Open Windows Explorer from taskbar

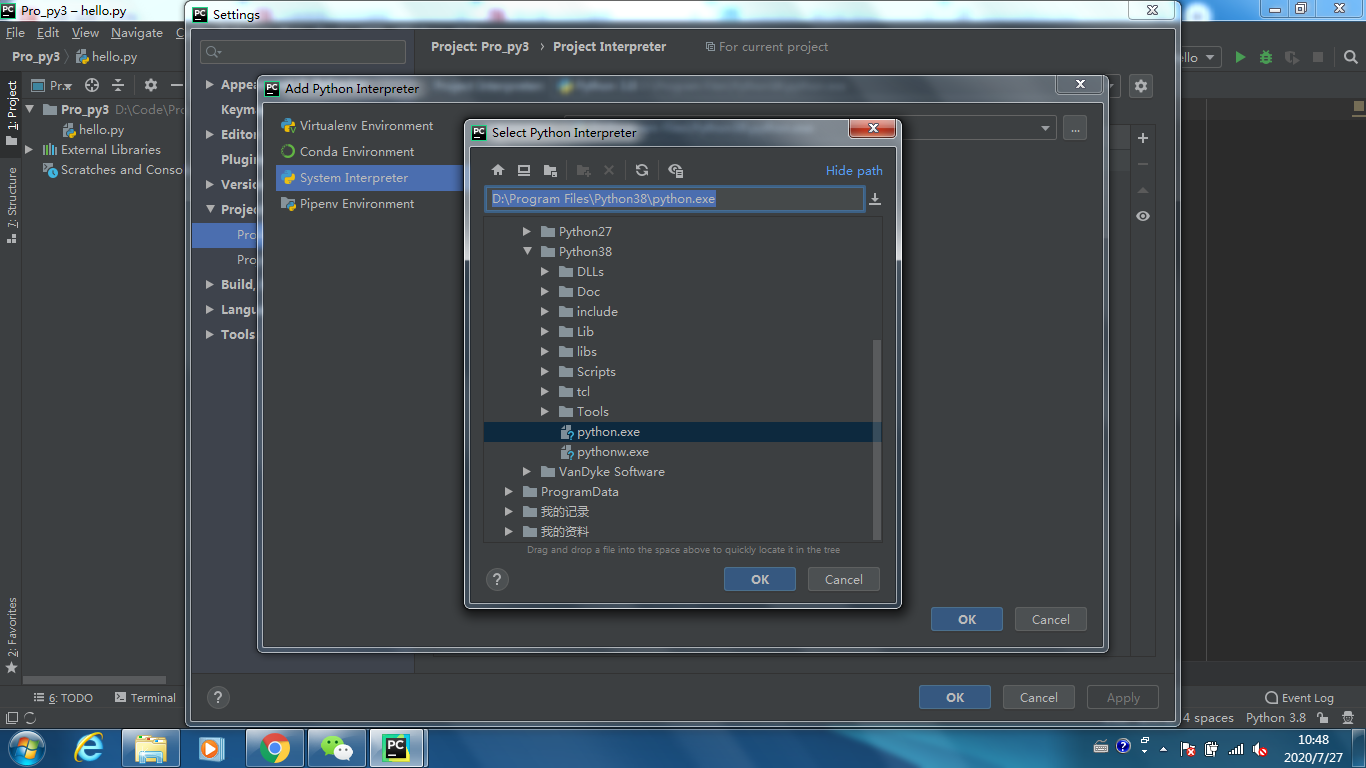click(x=151, y=747)
